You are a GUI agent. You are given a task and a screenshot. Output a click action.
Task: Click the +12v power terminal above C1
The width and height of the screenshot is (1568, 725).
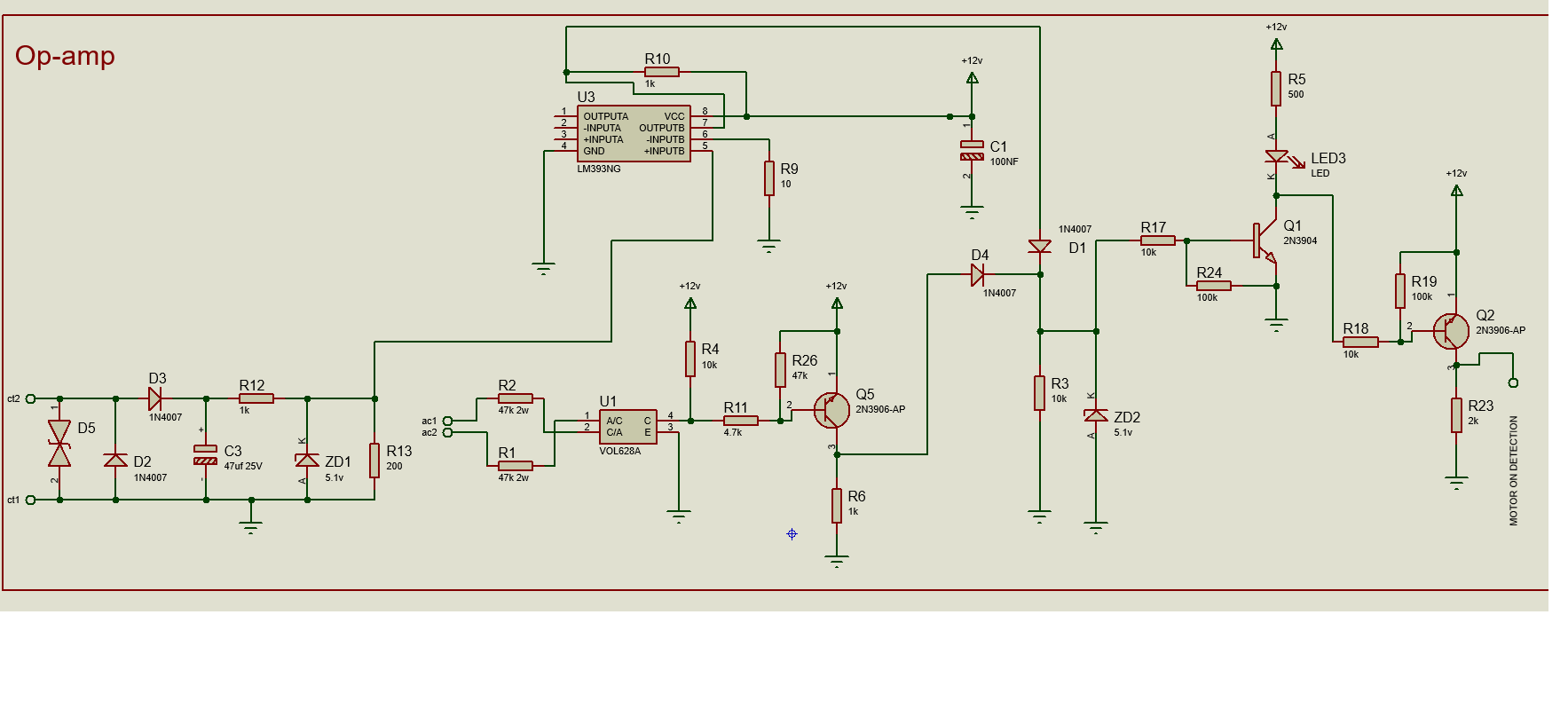(x=972, y=77)
